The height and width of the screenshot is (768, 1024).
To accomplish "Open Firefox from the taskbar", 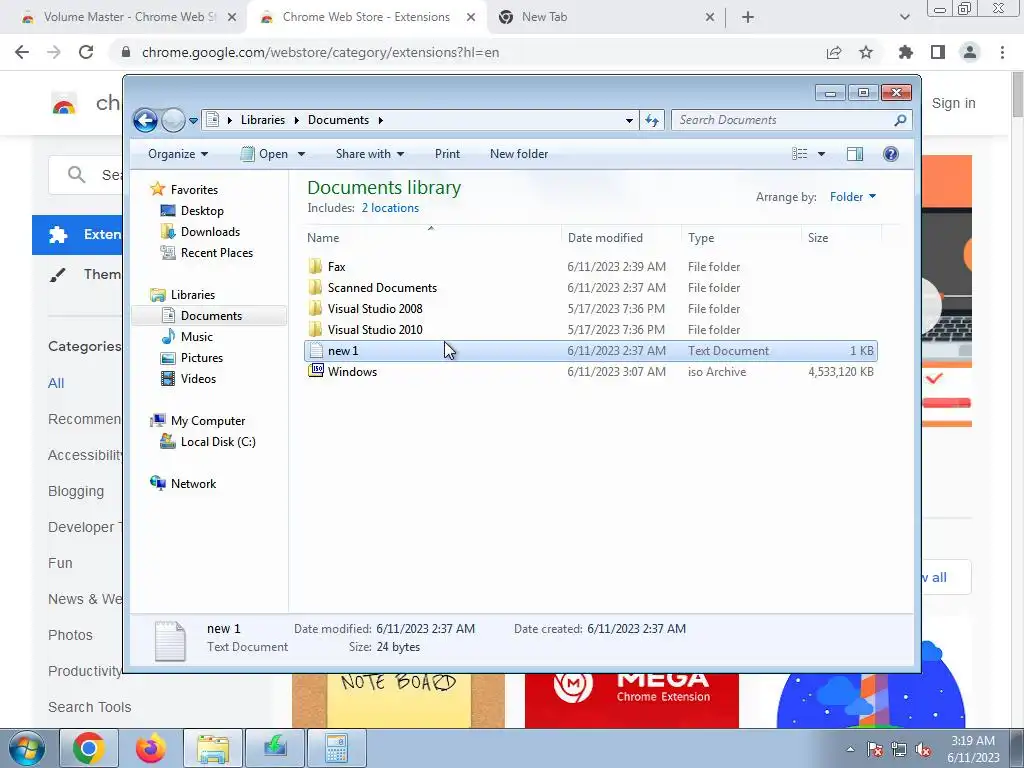I will coord(151,748).
